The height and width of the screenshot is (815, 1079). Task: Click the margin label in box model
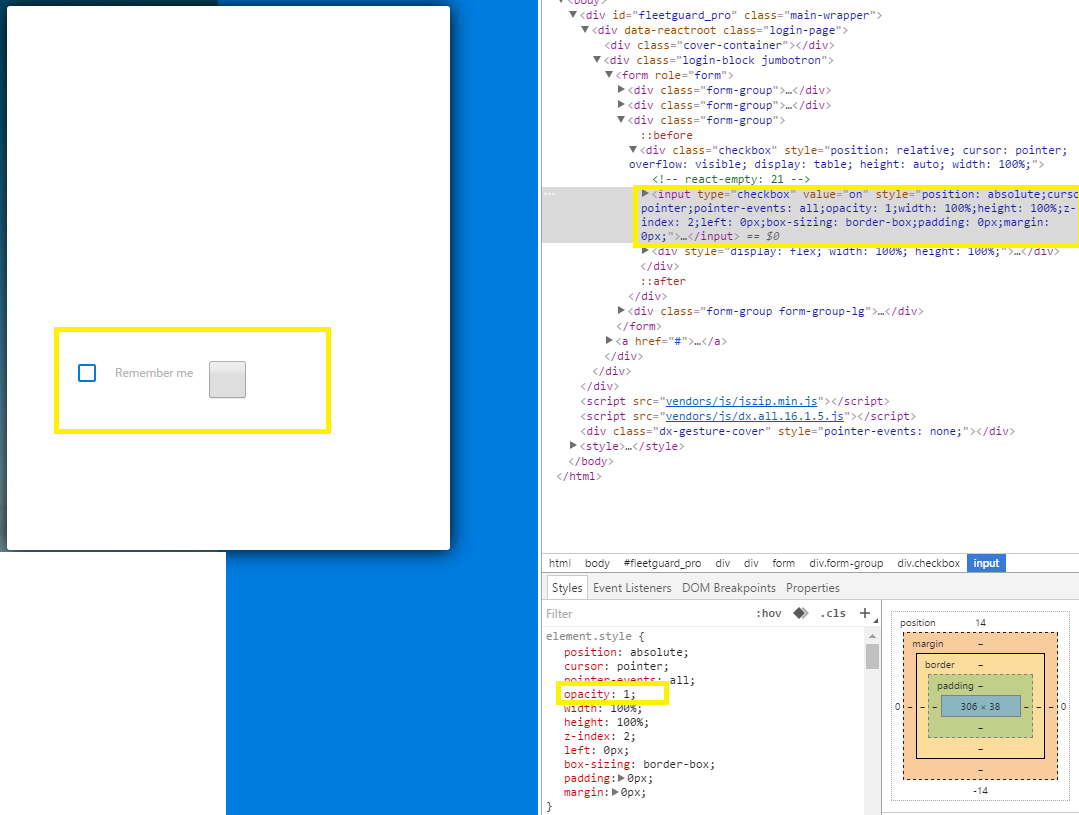click(x=928, y=644)
